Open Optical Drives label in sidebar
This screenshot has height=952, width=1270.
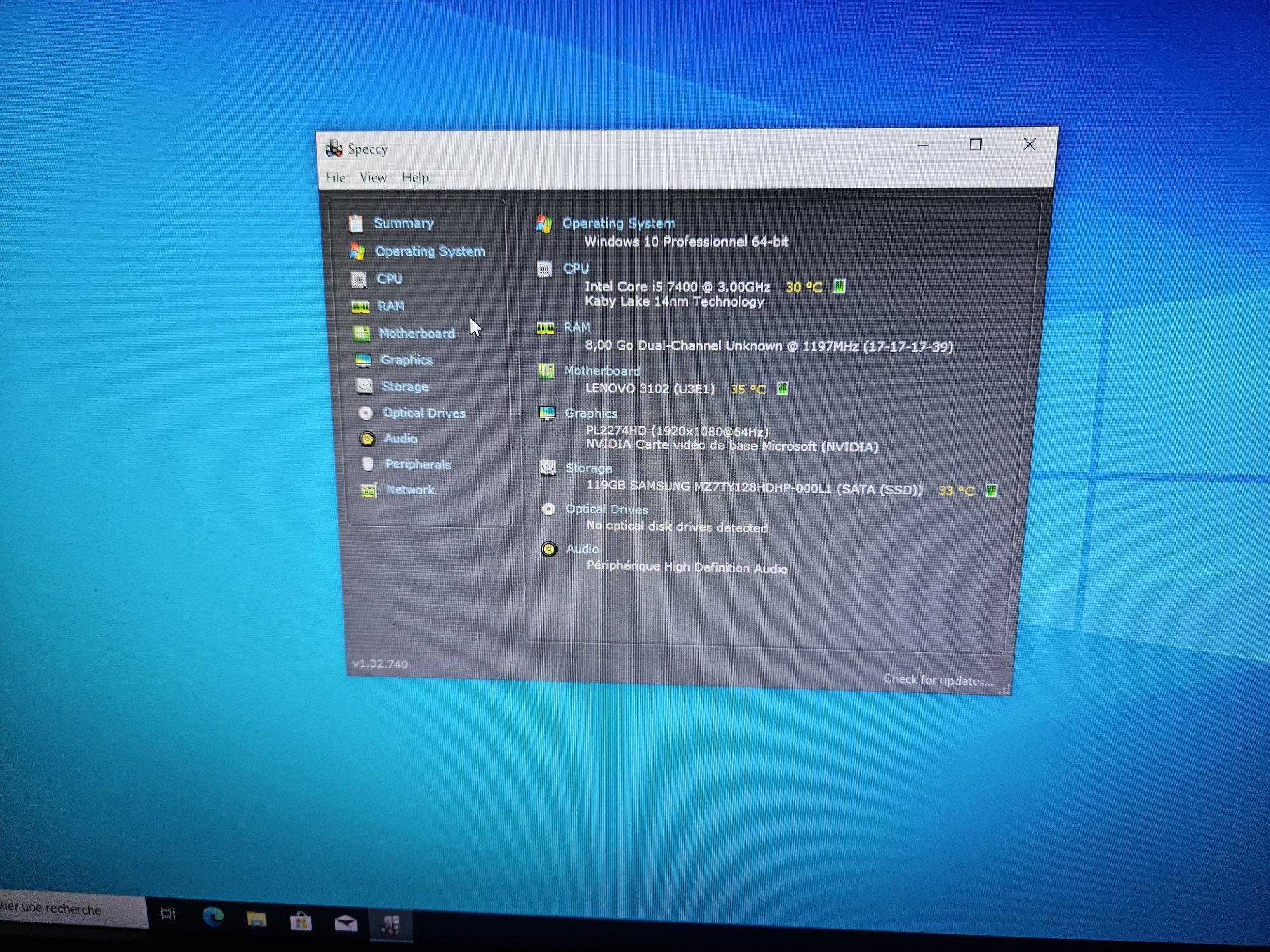tap(424, 413)
